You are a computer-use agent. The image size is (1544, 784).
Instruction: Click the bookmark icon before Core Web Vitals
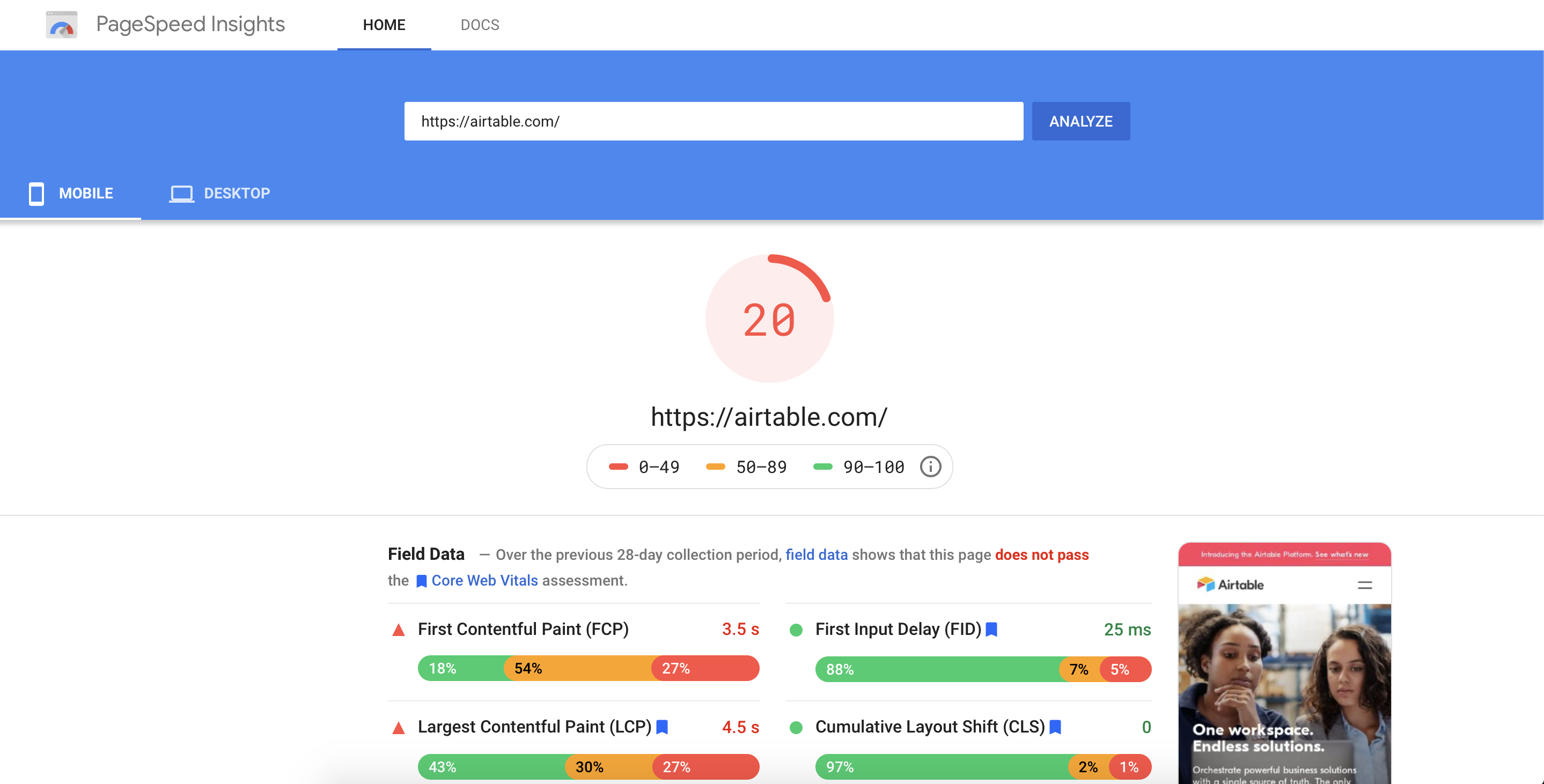[x=421, y=581]
